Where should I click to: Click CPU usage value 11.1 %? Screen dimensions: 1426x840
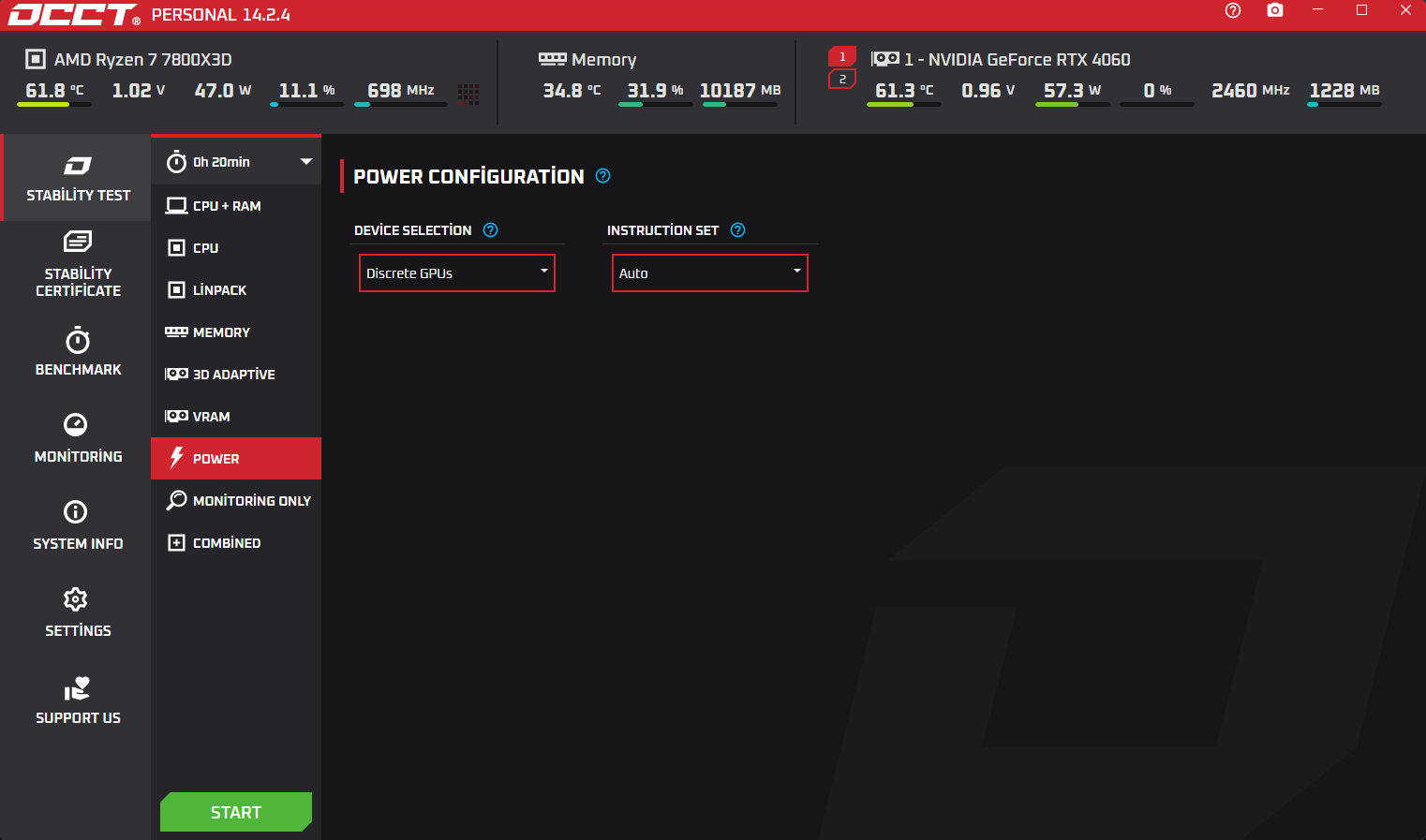(x=307, y=91)
